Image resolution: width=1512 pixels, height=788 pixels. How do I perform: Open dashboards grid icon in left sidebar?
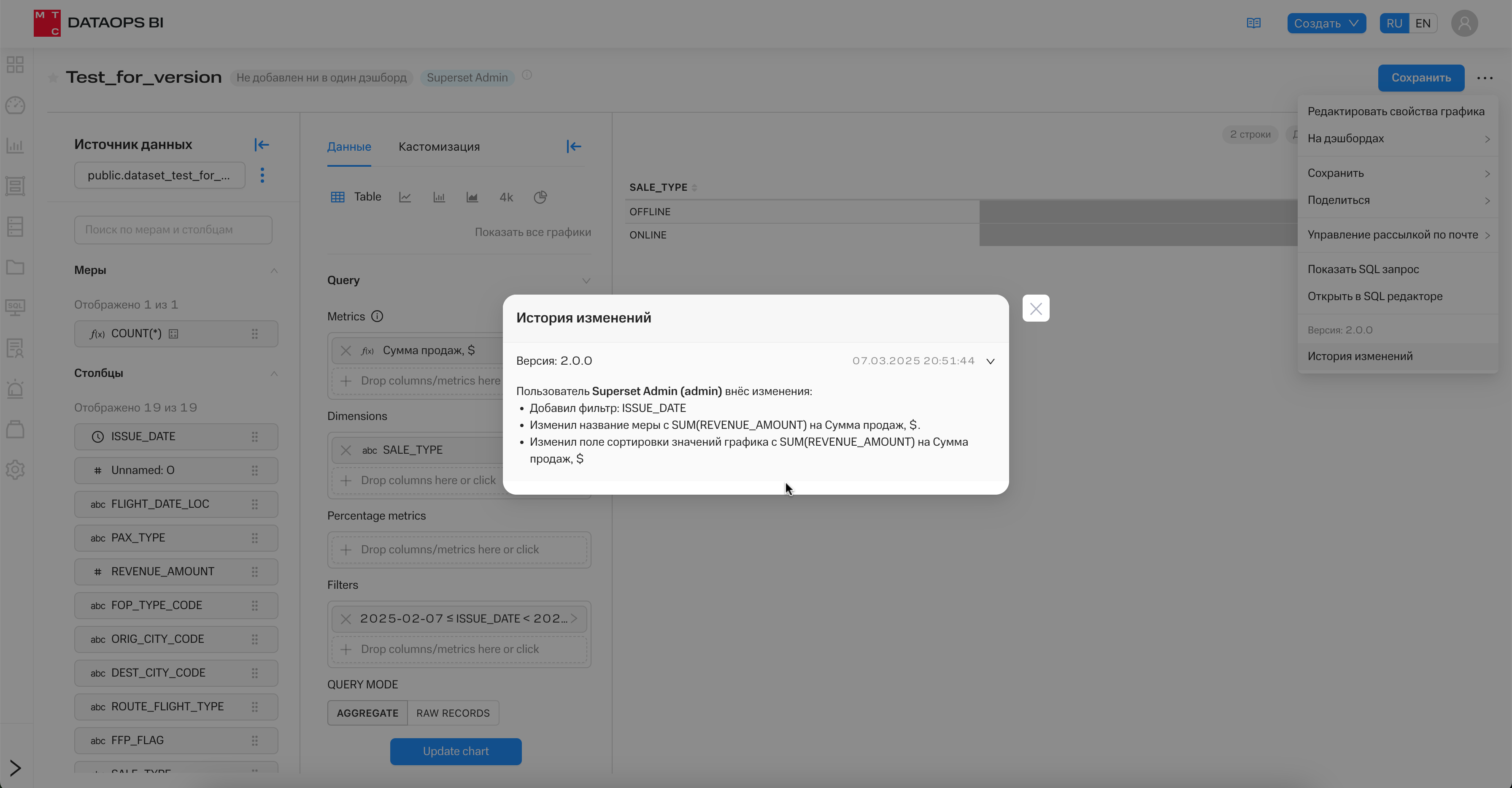click(15, 65)
